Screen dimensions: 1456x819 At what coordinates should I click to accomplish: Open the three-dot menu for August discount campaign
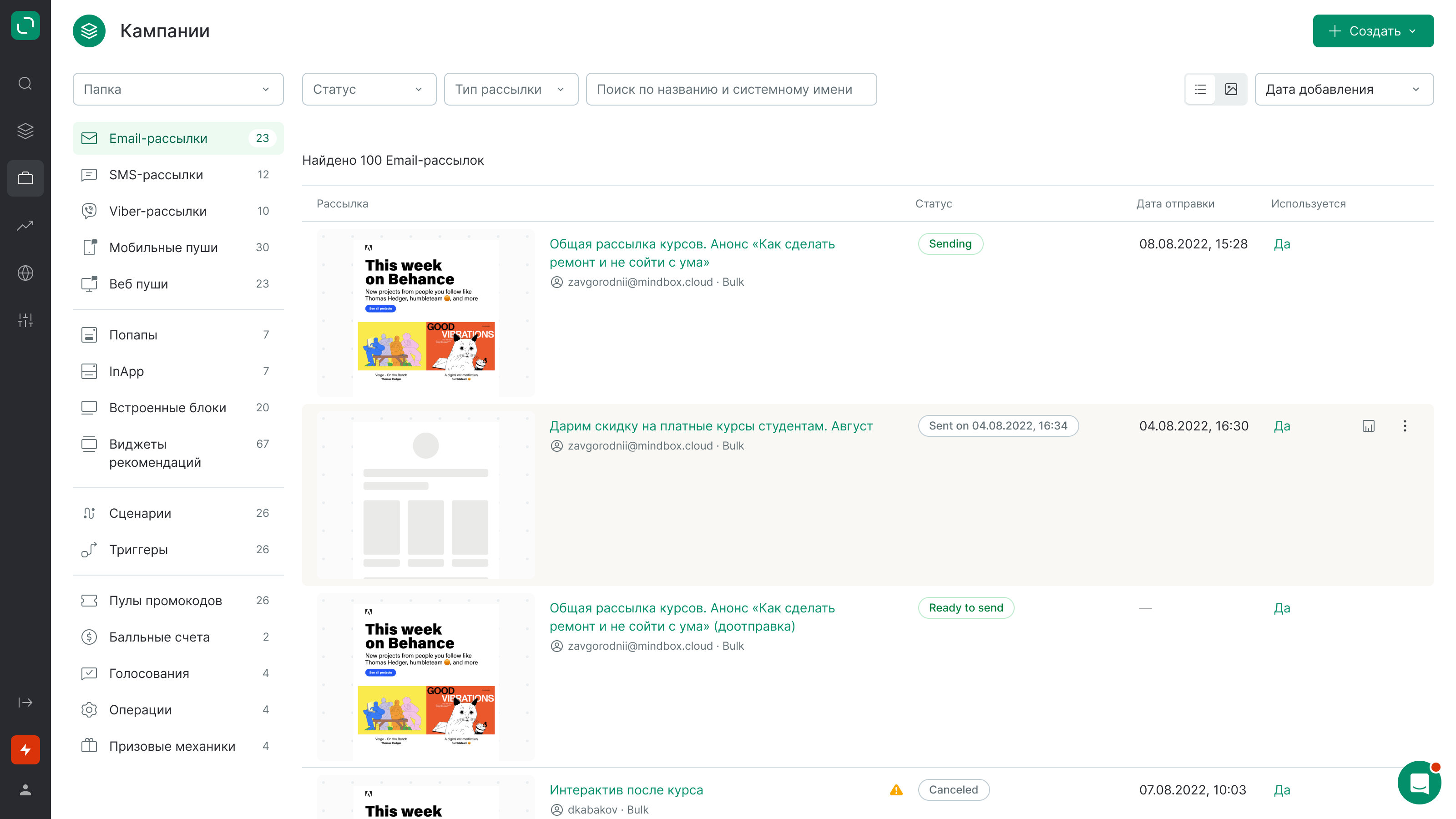pos(1405,426)
